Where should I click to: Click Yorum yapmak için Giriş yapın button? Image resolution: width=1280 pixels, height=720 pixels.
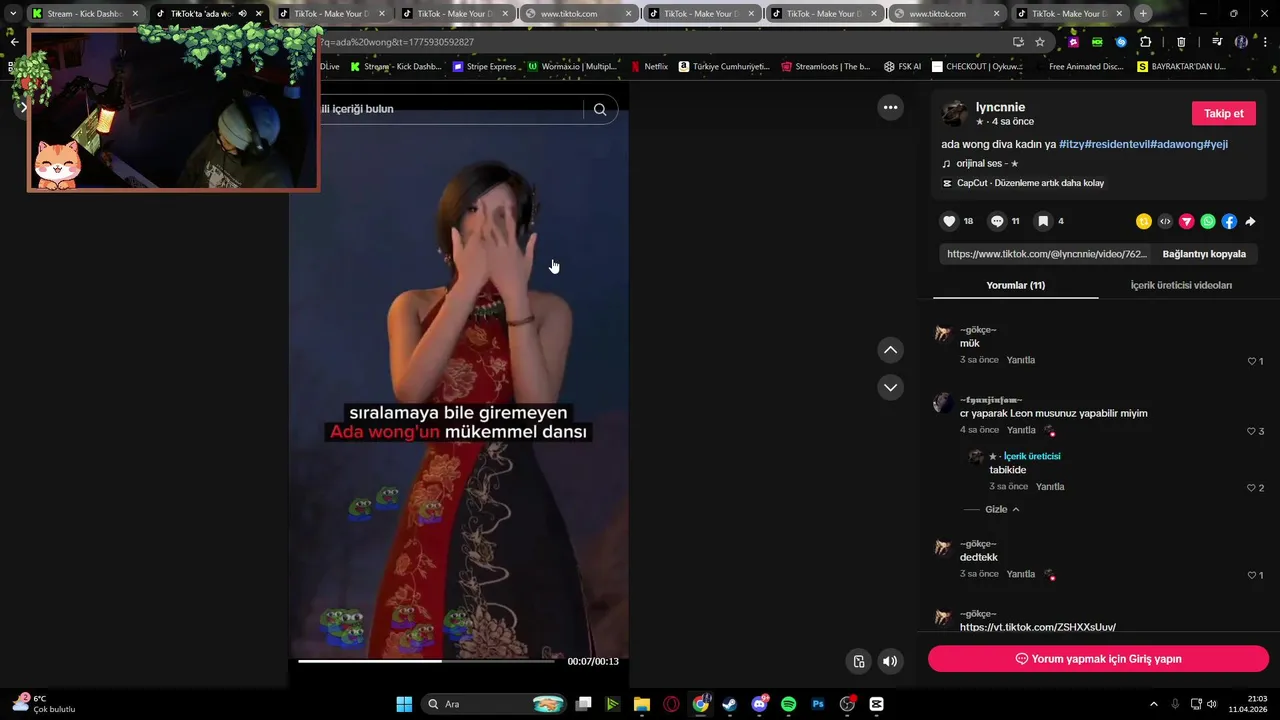(1098, 659)
